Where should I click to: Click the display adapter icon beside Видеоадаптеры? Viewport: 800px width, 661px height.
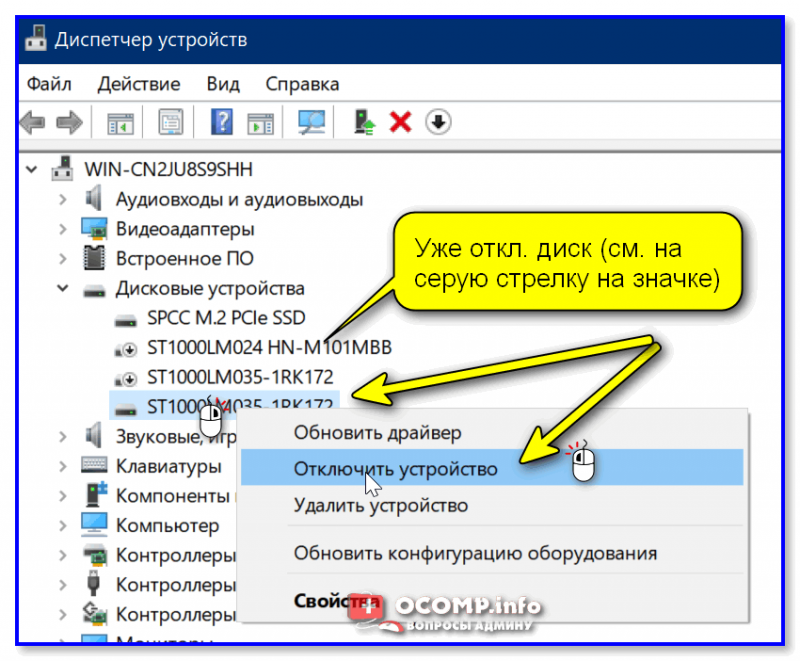pyautogui.click(x=94, y=228)
